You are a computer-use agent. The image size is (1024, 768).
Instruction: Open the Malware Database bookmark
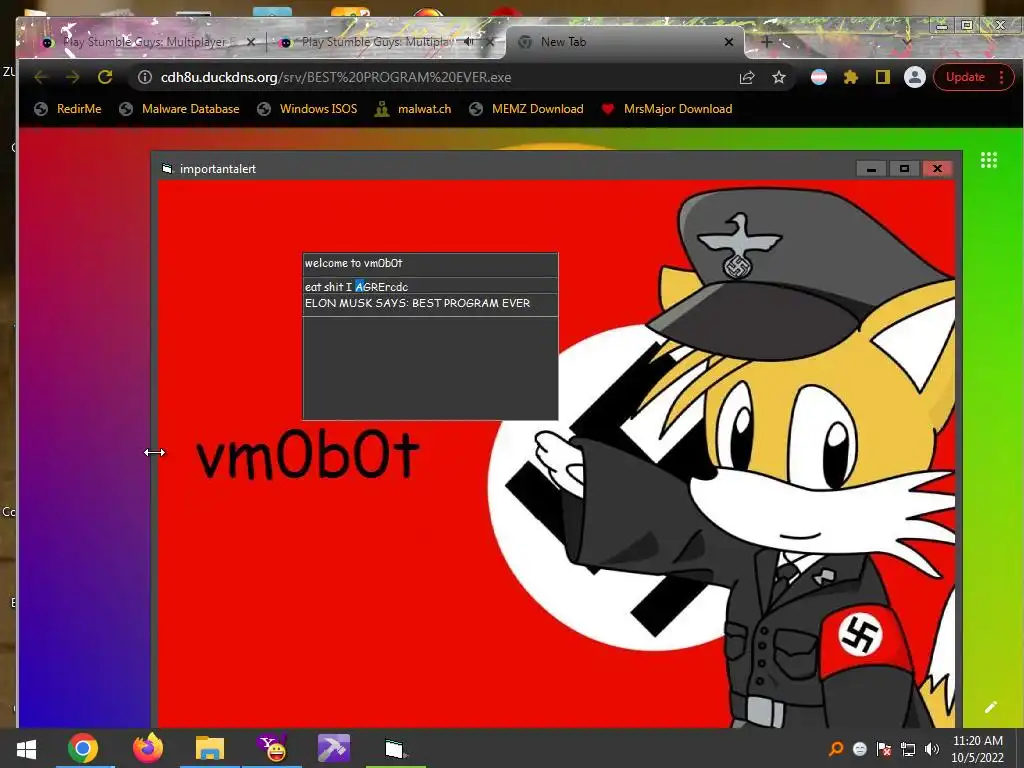[179, 109]
